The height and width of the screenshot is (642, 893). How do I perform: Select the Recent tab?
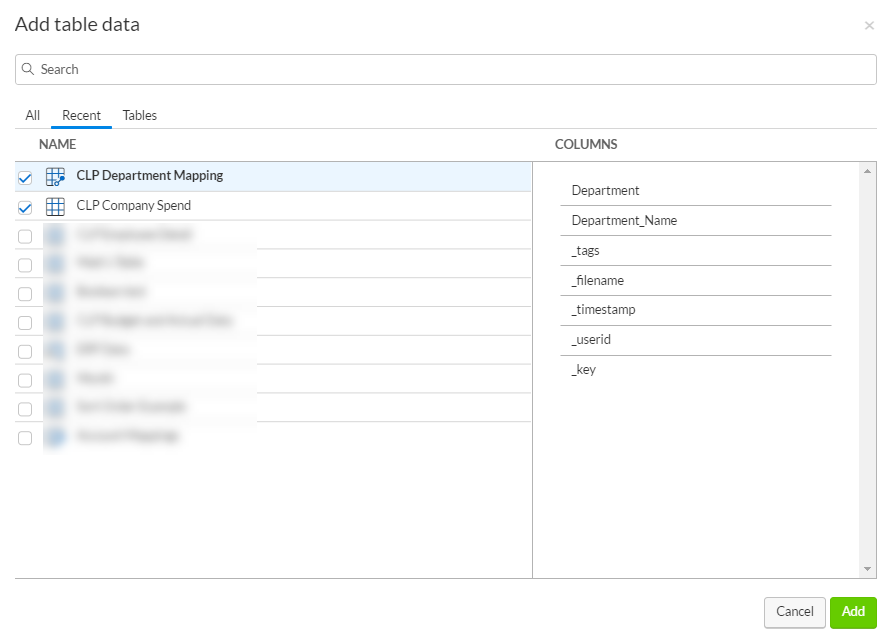coord(81,115)
